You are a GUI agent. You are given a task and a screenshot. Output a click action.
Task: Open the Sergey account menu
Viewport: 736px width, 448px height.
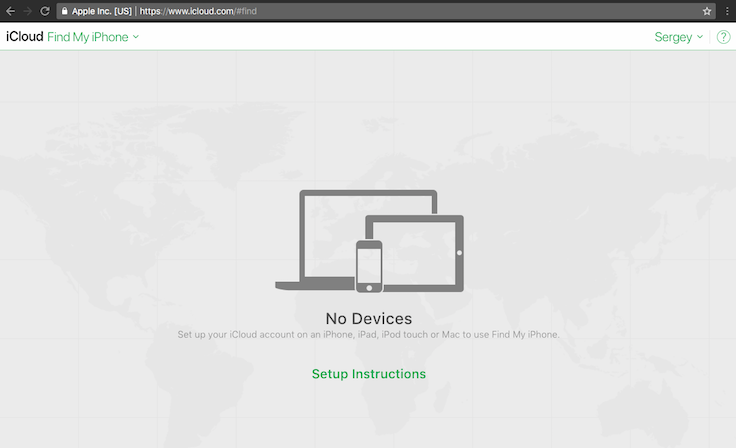pyautogui.click(x=679, y=37)
